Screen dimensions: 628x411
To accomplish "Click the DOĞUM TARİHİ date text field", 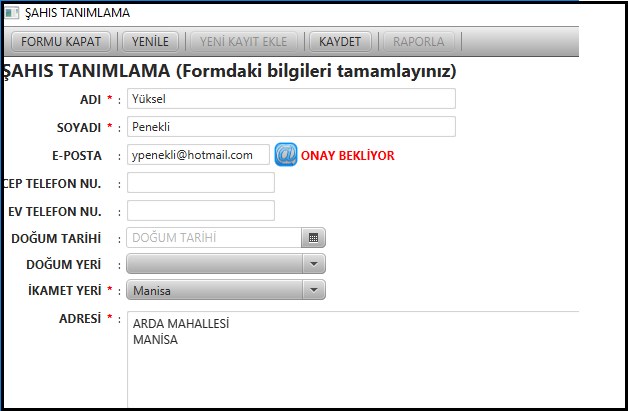I will point(214,238).
